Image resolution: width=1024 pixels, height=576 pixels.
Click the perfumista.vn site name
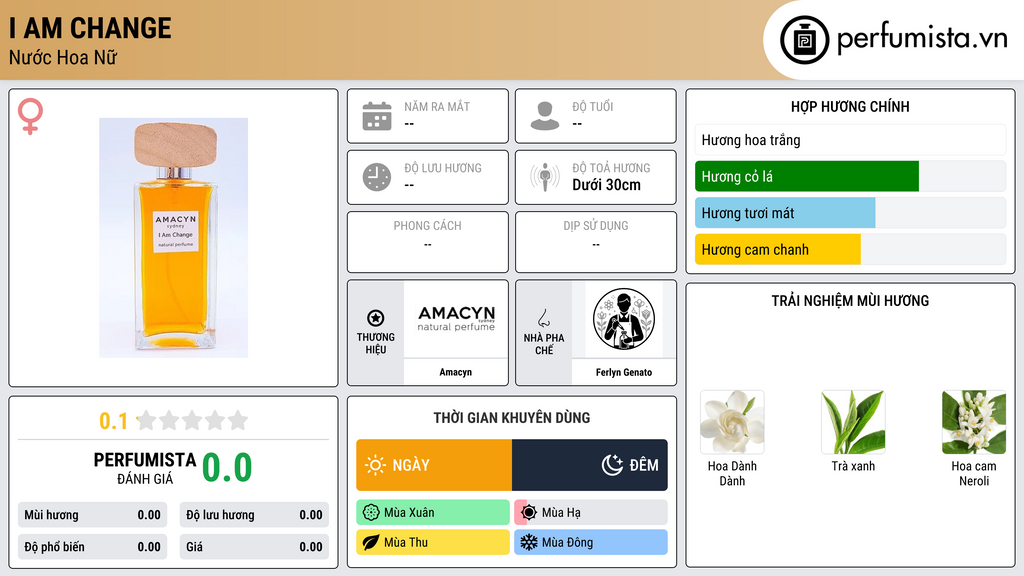pyautogui.click(x=922, y=38)
